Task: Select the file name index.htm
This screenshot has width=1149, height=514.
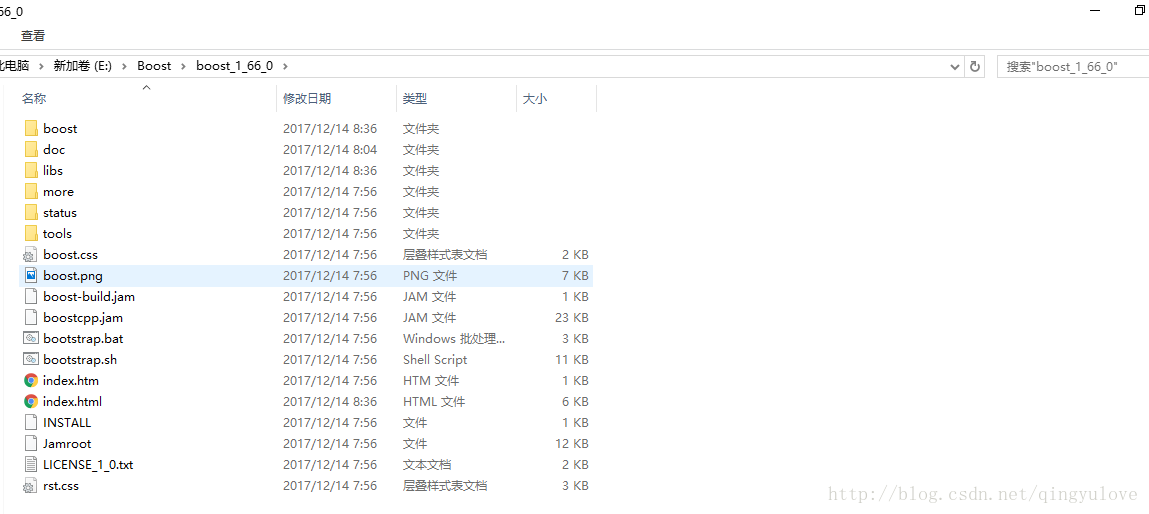Action: tap(71, 381)
